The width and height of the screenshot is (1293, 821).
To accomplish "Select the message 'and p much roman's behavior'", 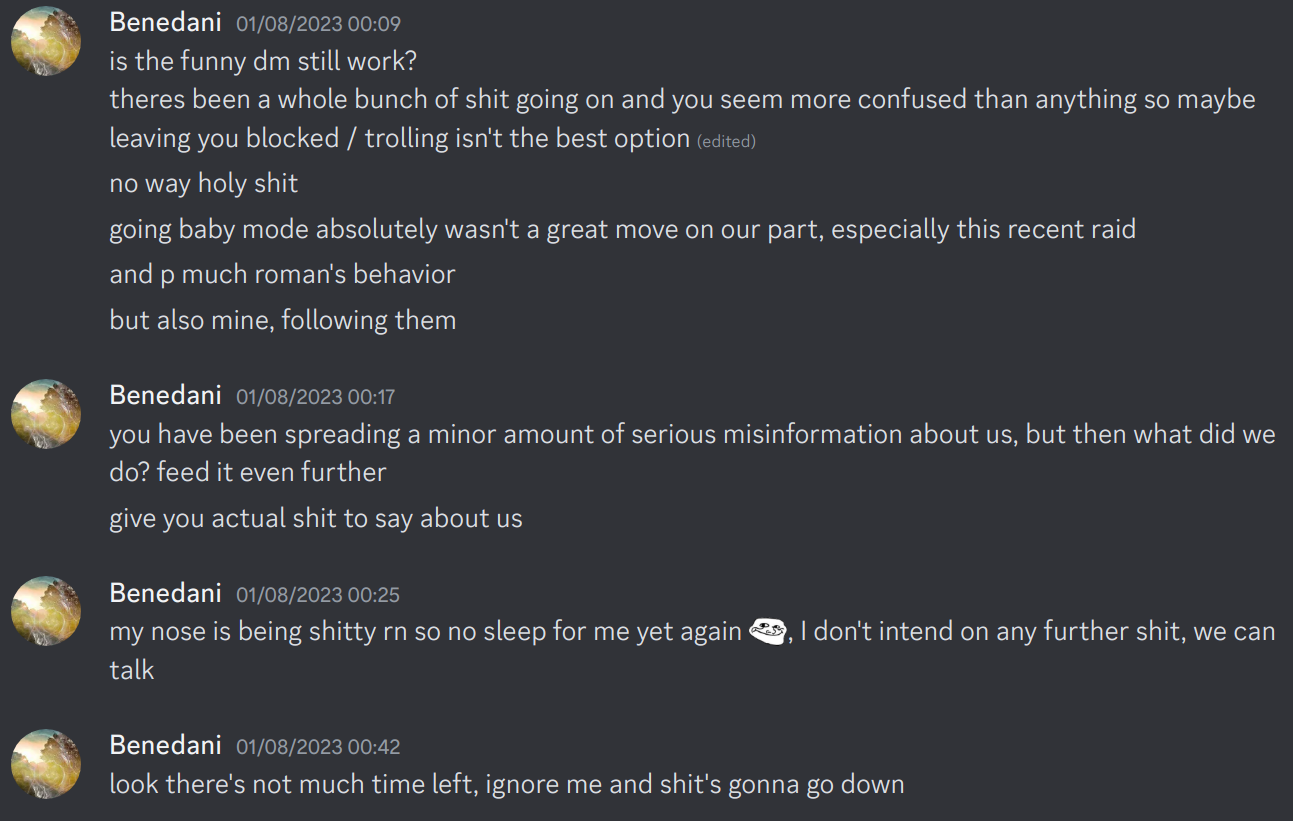I will [x=282, y=274].
